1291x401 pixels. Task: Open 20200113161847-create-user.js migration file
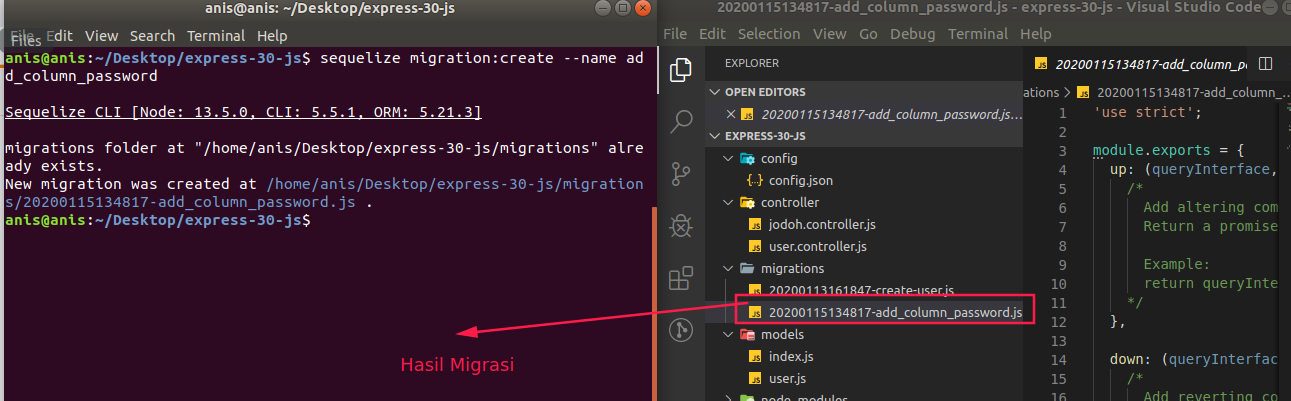click(x=861, y=290)
